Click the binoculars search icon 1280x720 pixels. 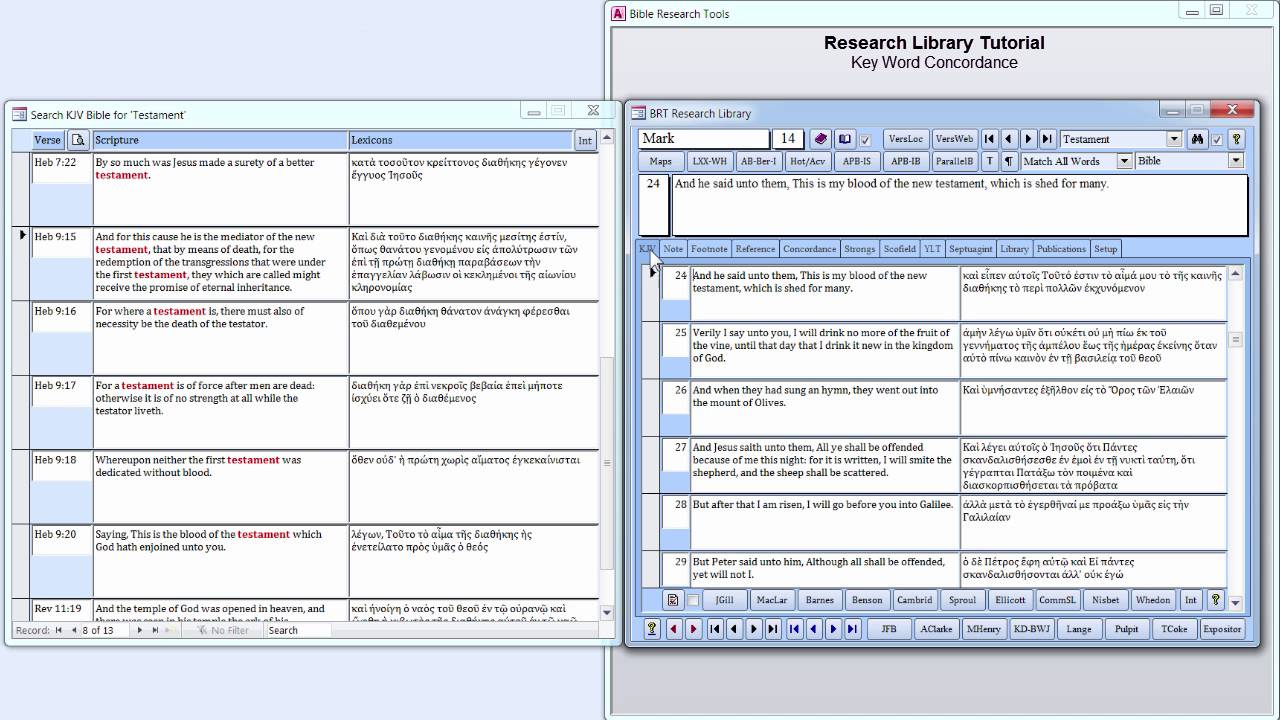(1197, 139)
